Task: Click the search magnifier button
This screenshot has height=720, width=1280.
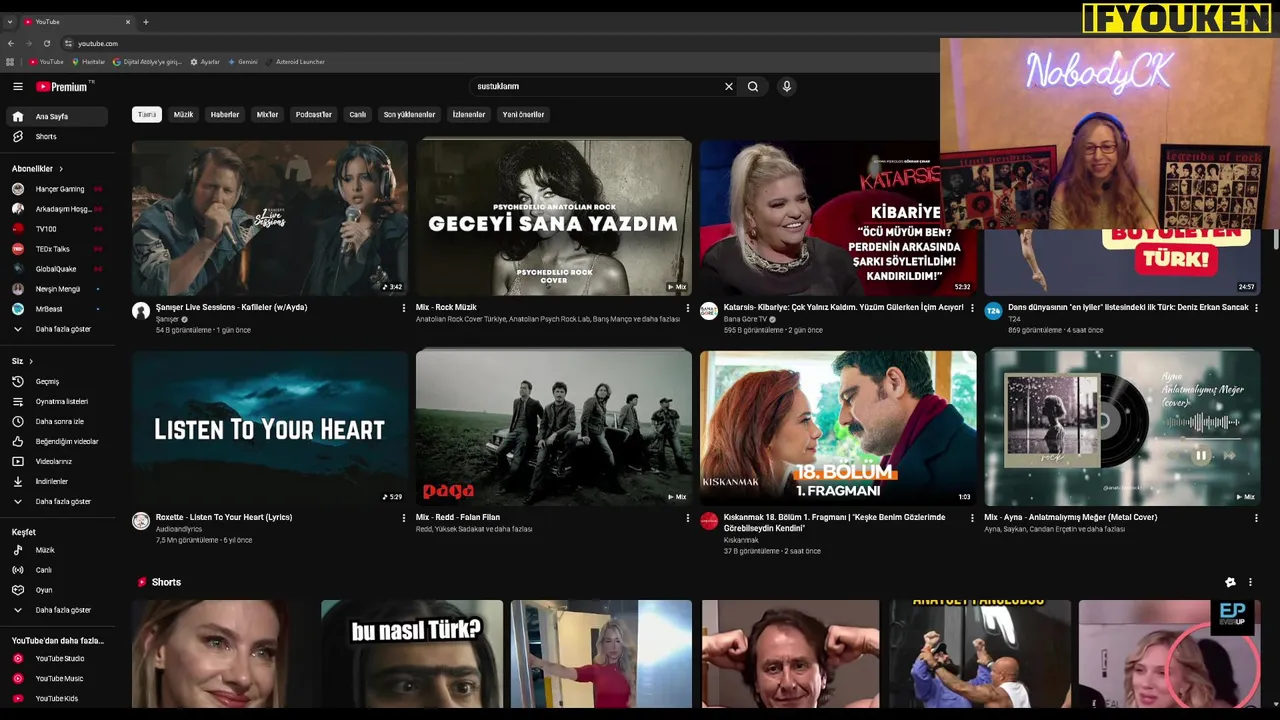Action: 753,87
